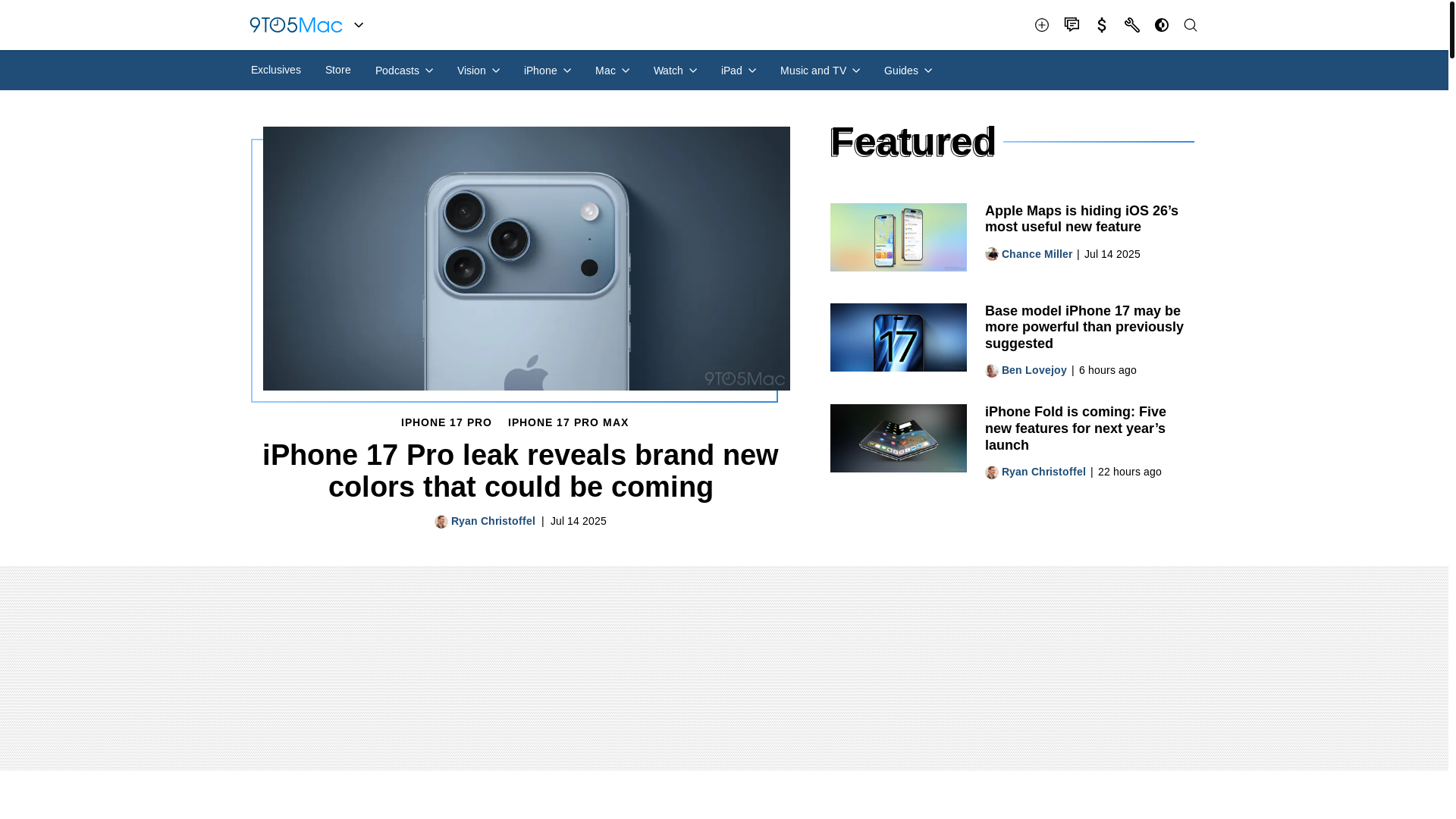This screenshot has height=819, width=1456.
Task: Open the iPhone Fold article thumbnail
Action: (899, 438)
